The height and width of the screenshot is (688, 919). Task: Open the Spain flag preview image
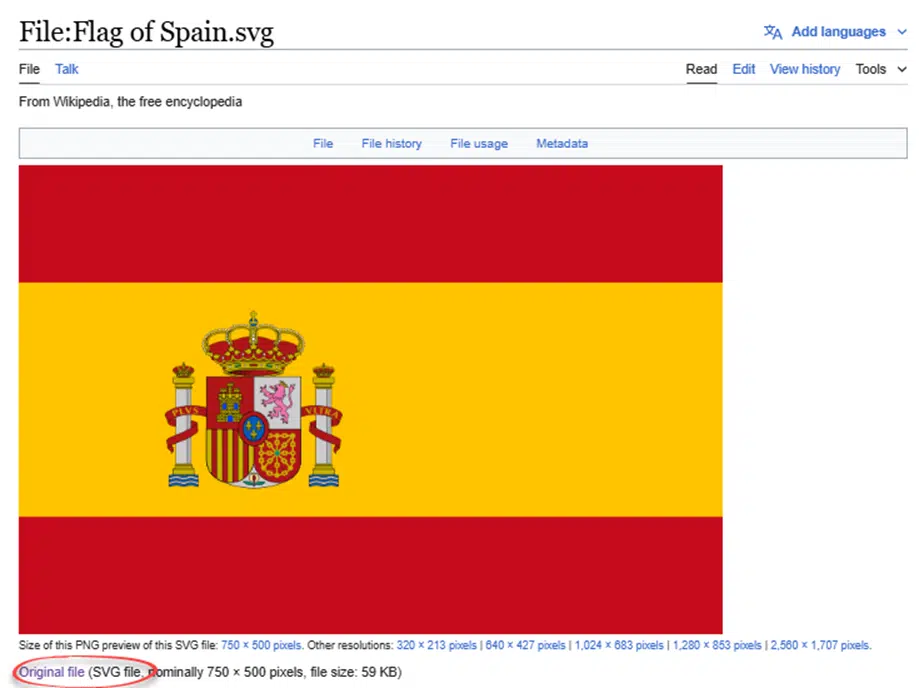(x=370, y=399)
